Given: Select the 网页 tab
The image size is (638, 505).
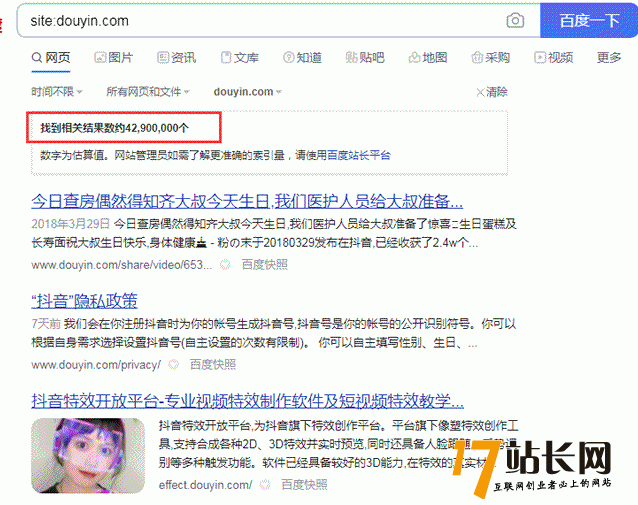Looking at the screenshot, I should [51, 58].
